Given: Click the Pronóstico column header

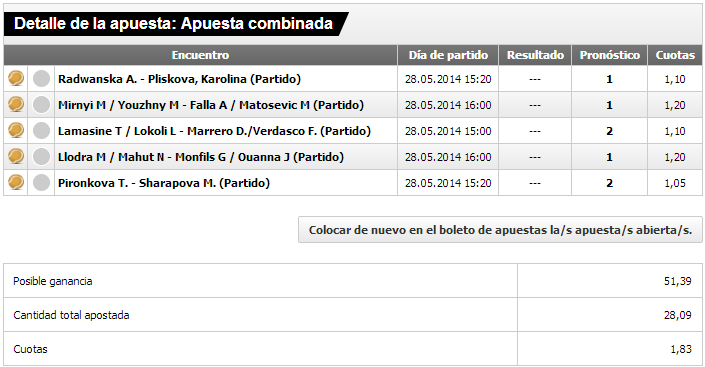Looking at the screenshot, I should tap(610, 55).
